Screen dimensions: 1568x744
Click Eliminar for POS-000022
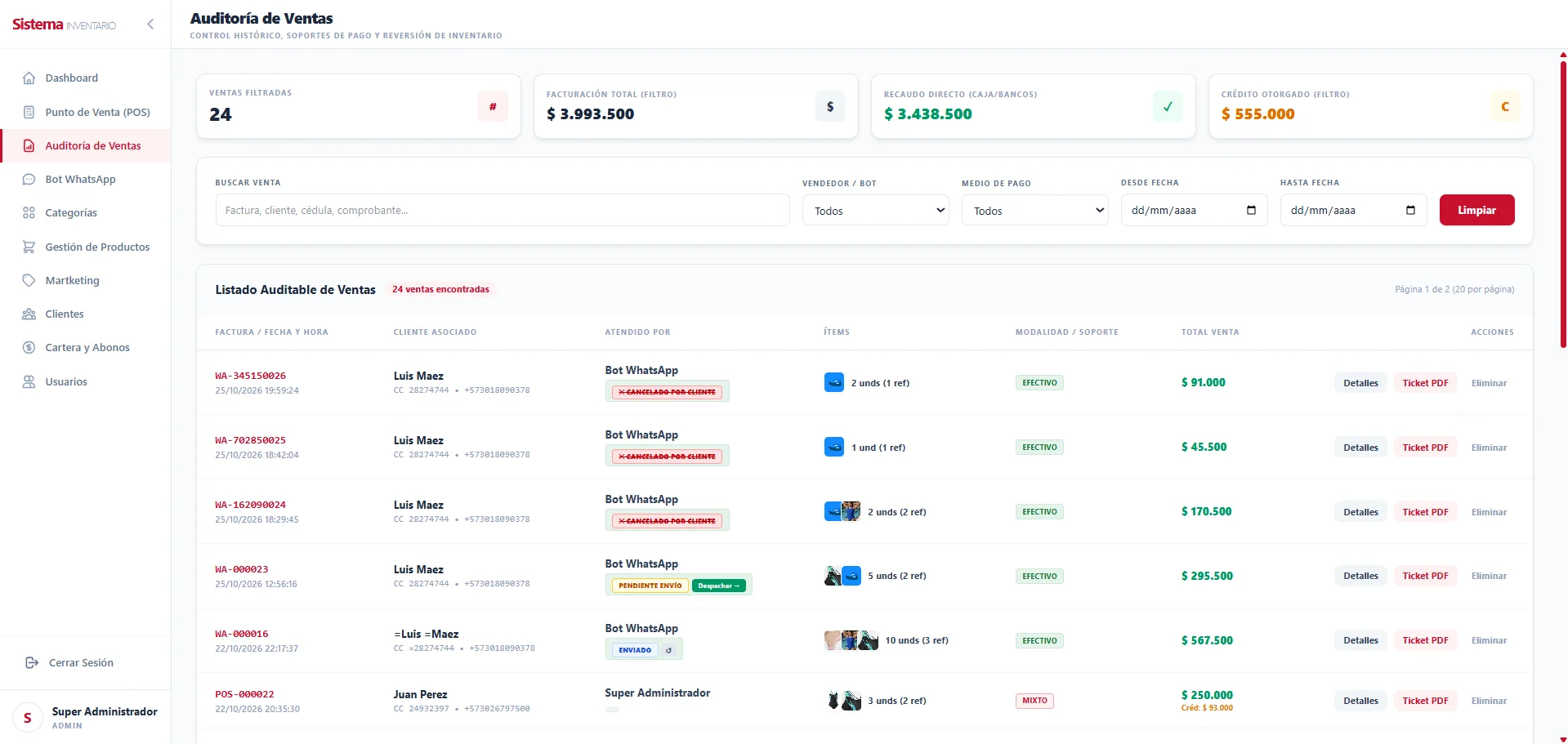(1489, 701)
